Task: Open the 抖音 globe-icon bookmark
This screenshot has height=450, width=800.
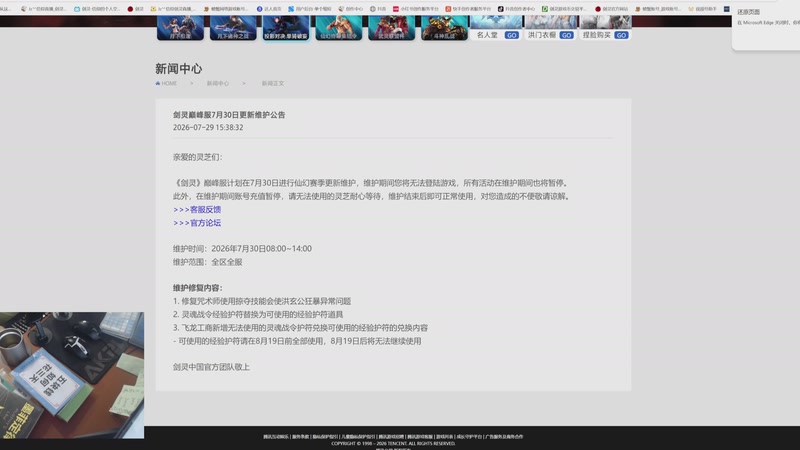Action: point(378,9)
